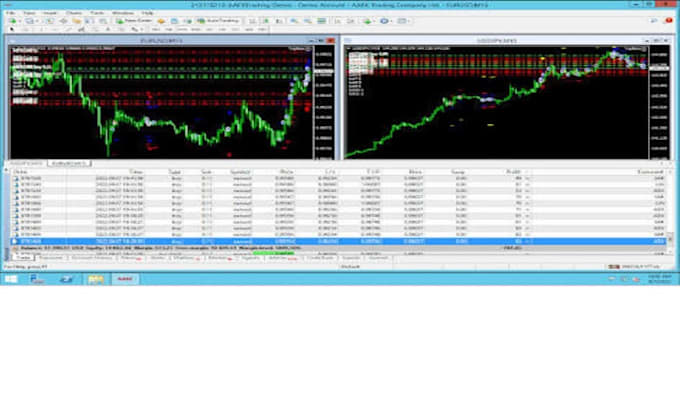Screen dimensions: 680x411
Task: Open the Insert menu
Action: coord(50,13)
